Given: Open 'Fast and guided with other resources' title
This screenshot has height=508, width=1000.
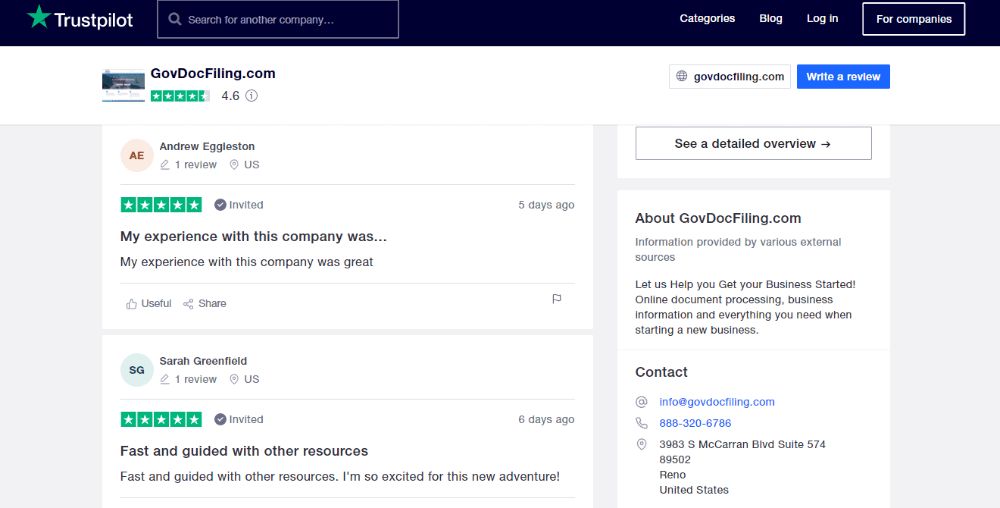Looking at the screenshot, I should 244,451.
